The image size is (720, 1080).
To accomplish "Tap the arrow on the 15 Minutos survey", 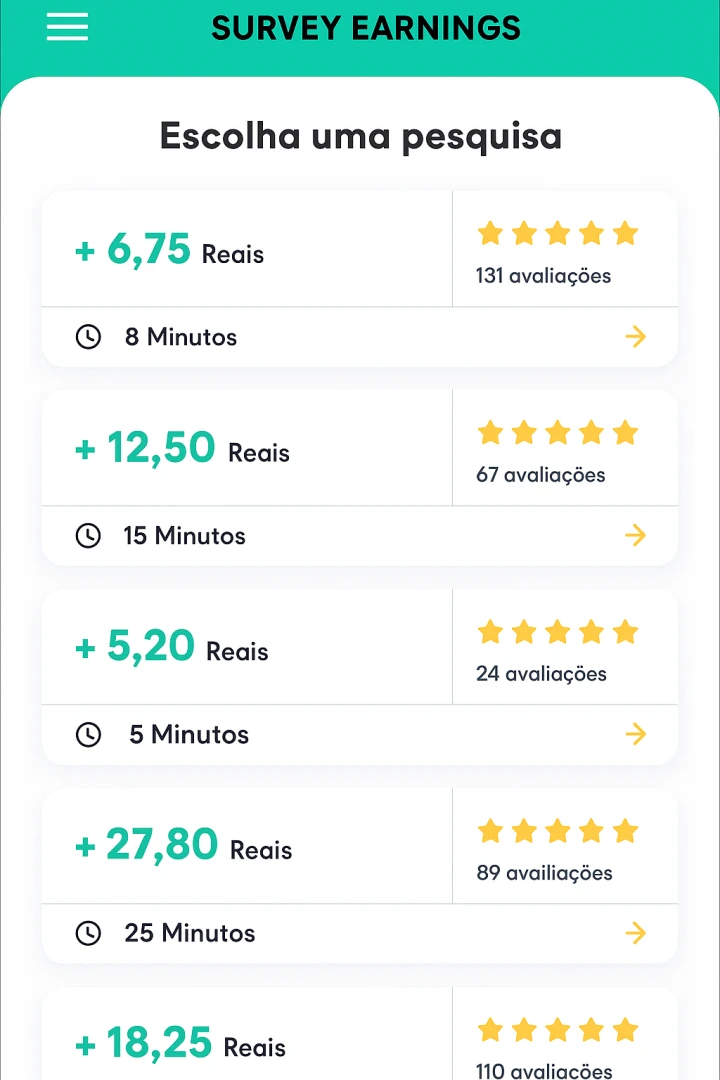I will pyautogui.click(x=635, y=536).
